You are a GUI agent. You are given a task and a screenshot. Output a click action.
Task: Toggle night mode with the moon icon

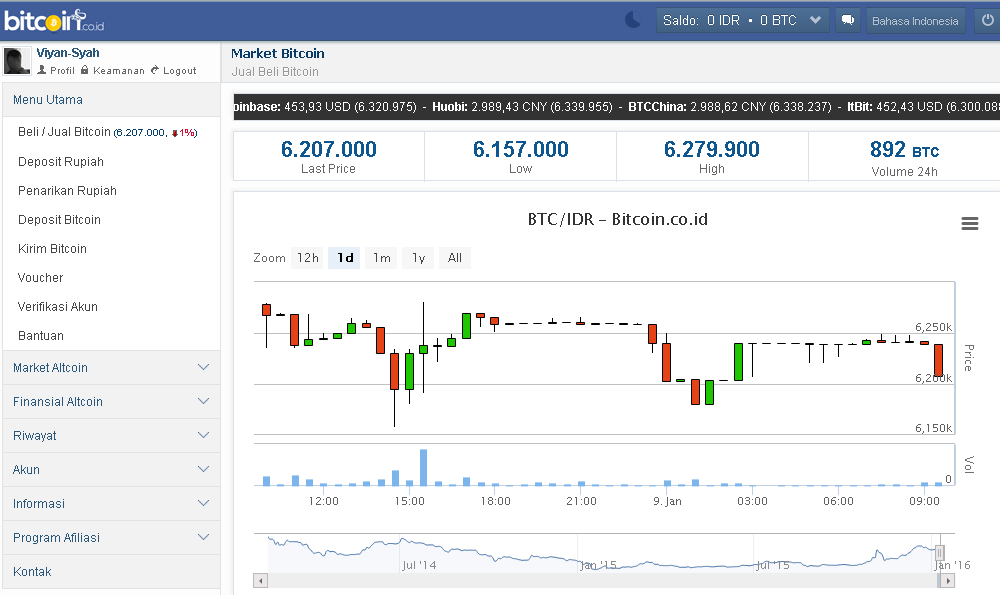632,19
